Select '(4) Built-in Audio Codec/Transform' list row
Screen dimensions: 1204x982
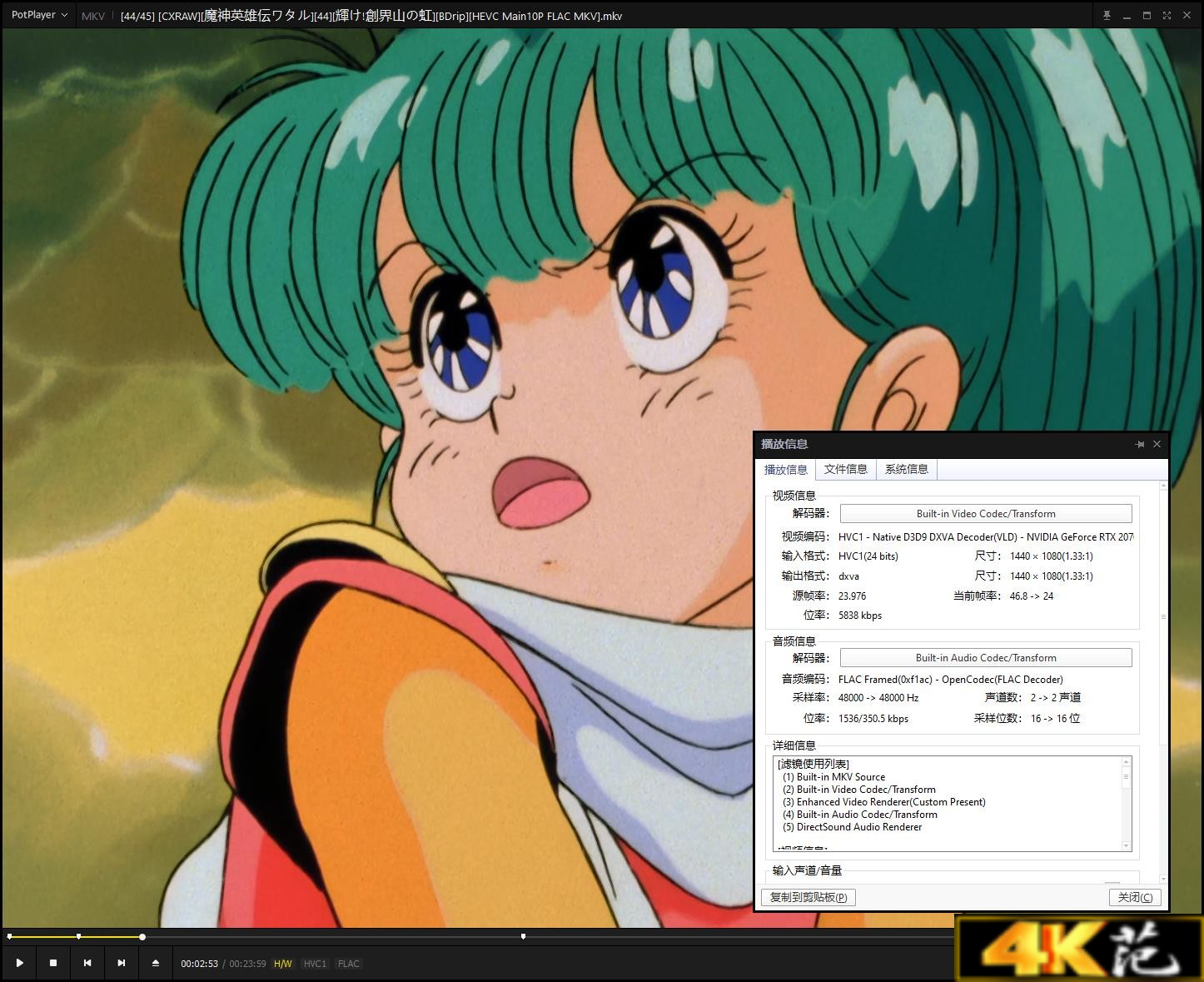pos(860,815)
